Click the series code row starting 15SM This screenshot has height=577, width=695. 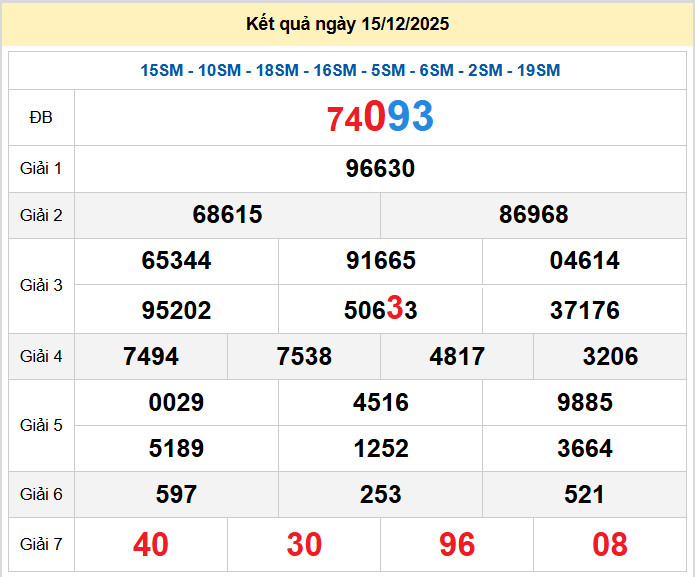(350, 70)
